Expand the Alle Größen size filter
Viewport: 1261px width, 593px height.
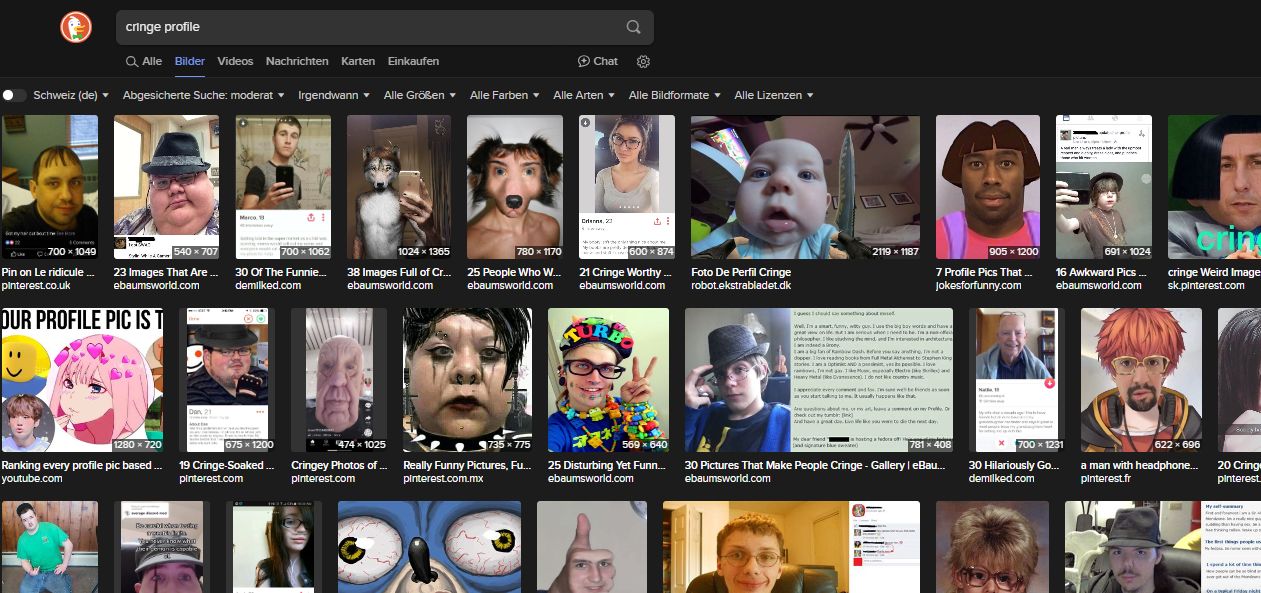point(419,95)
